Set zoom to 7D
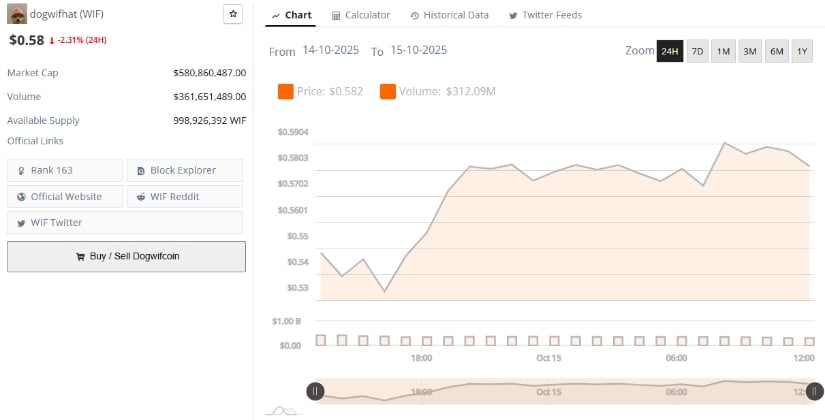 [x=697, y=51]
